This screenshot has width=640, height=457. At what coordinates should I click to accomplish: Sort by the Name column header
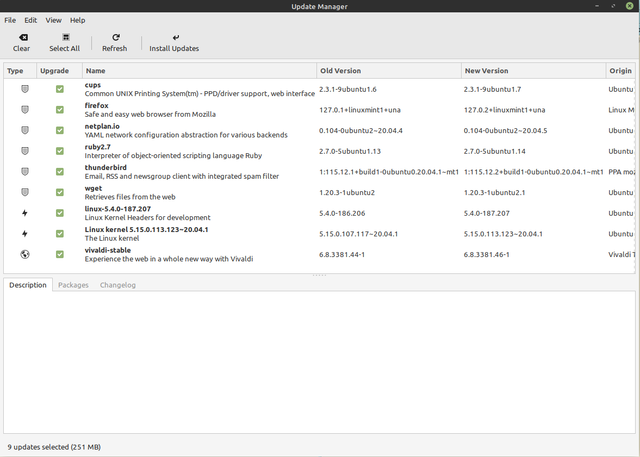(x=200, y=71)
